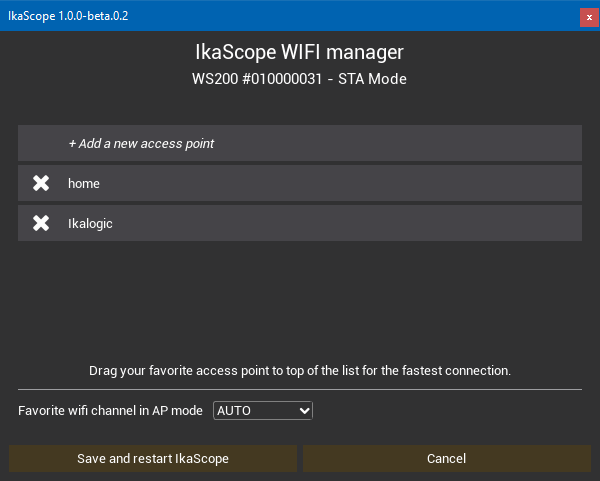This screenshot has width=600, height=481.
Task: Open the favorite wifi channel AUTO dropdown
Action: click(x=263, y=411)
